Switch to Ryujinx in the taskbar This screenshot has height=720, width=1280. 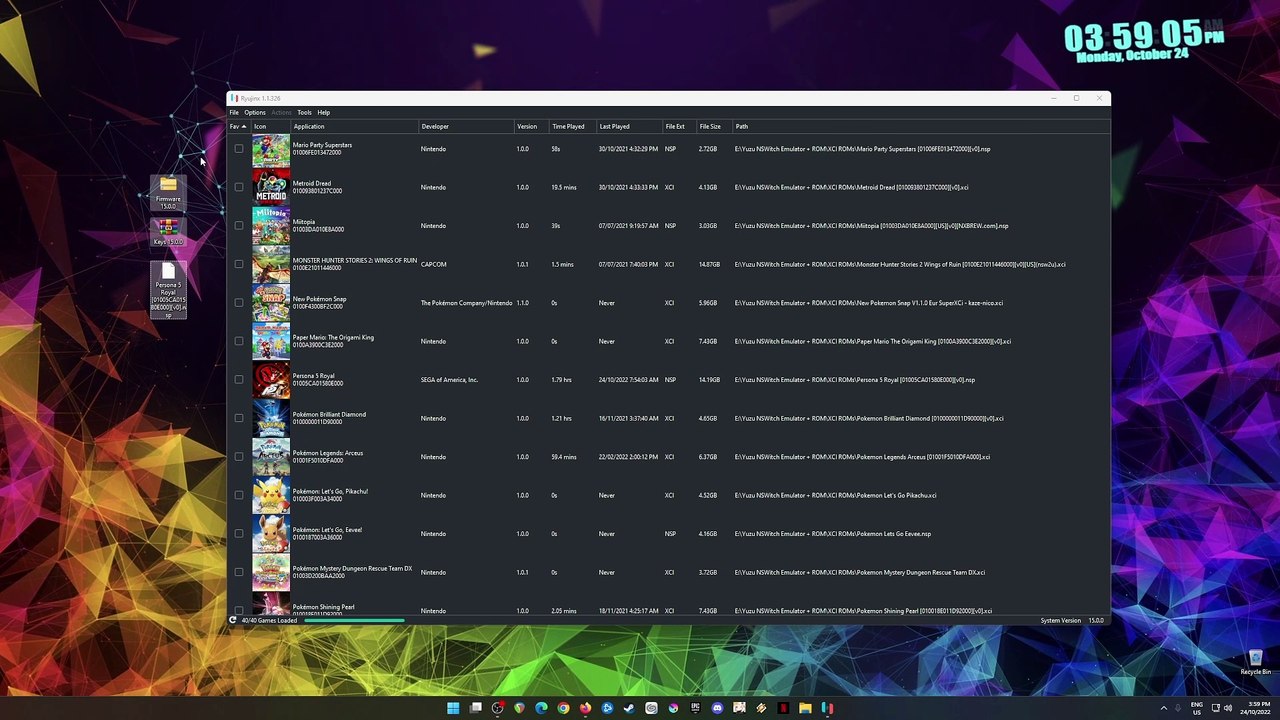pyautogui.click(x=827, y=708)
